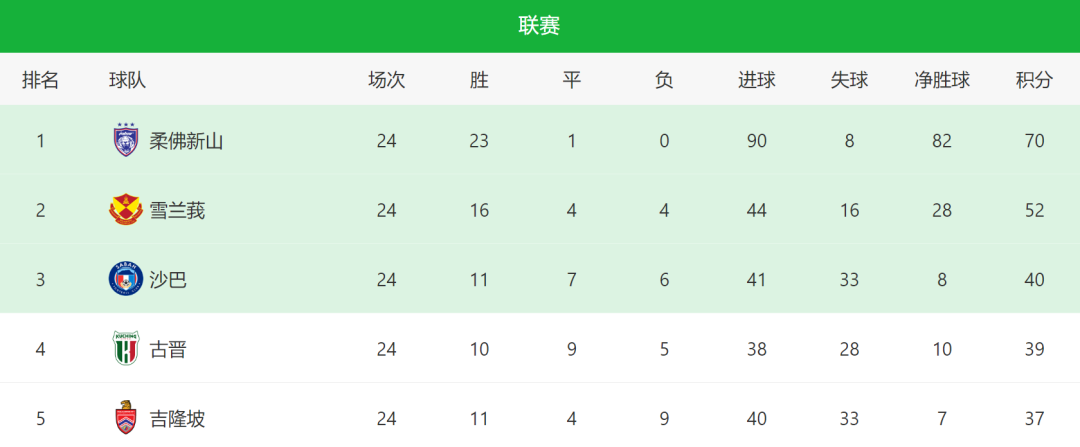Viewport: 1080px width, 447px height.
Task: Click the 沙巴 team crest icon
Action: (125, 279)
